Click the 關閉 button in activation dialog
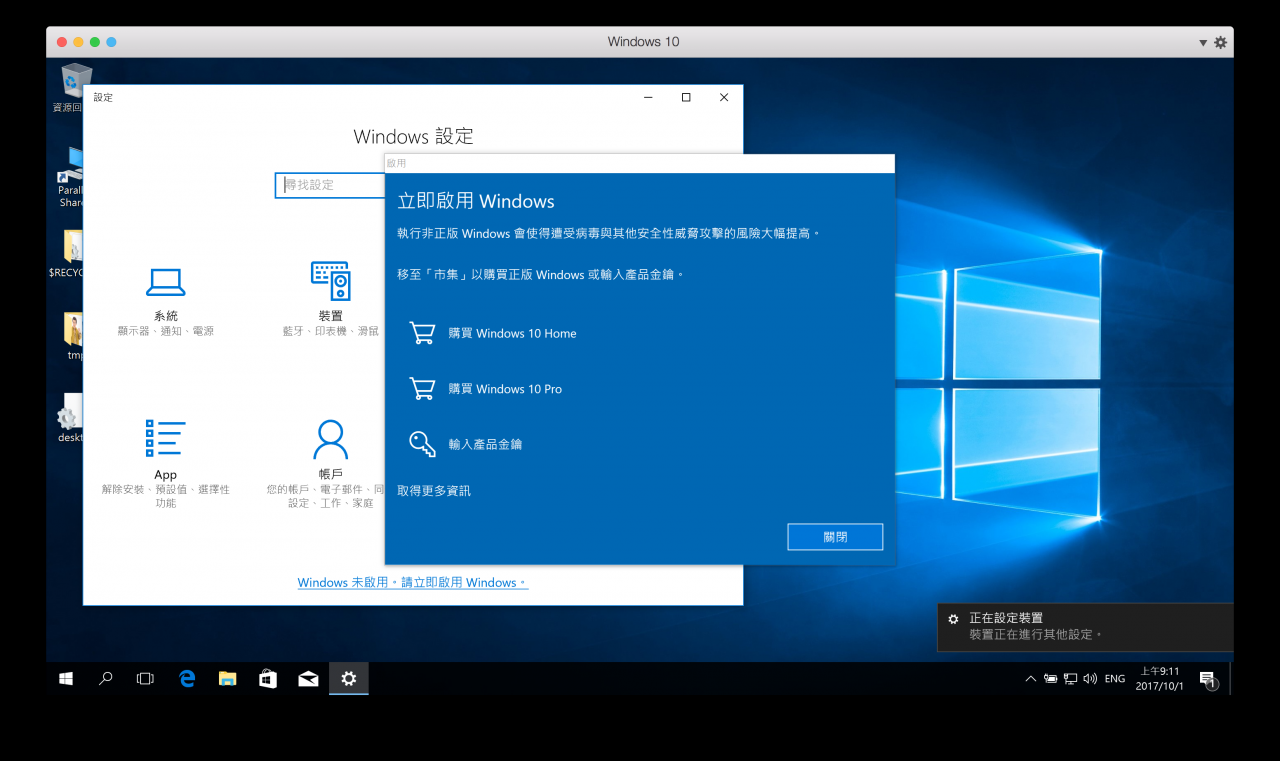Image resolution: width=1280 pixels, height=761 pixels. tap(835, 537)
